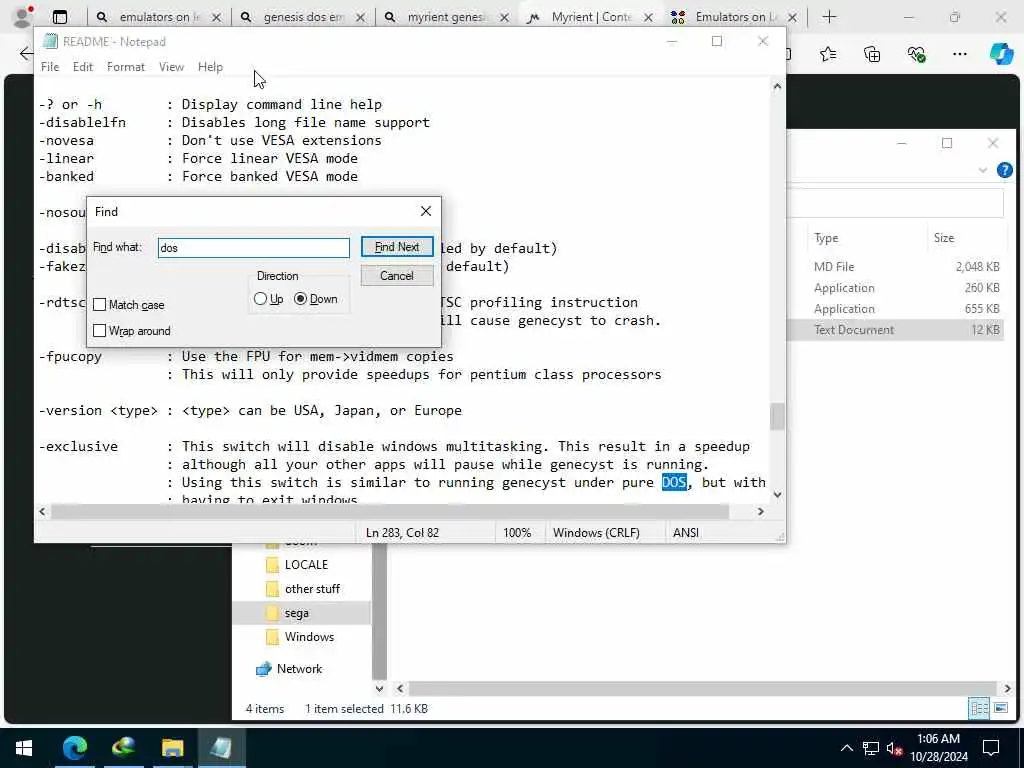Switch to 'Emulators on' last browser tab
This screenshot has height=768, width=1024.
(x=735, y=17)
